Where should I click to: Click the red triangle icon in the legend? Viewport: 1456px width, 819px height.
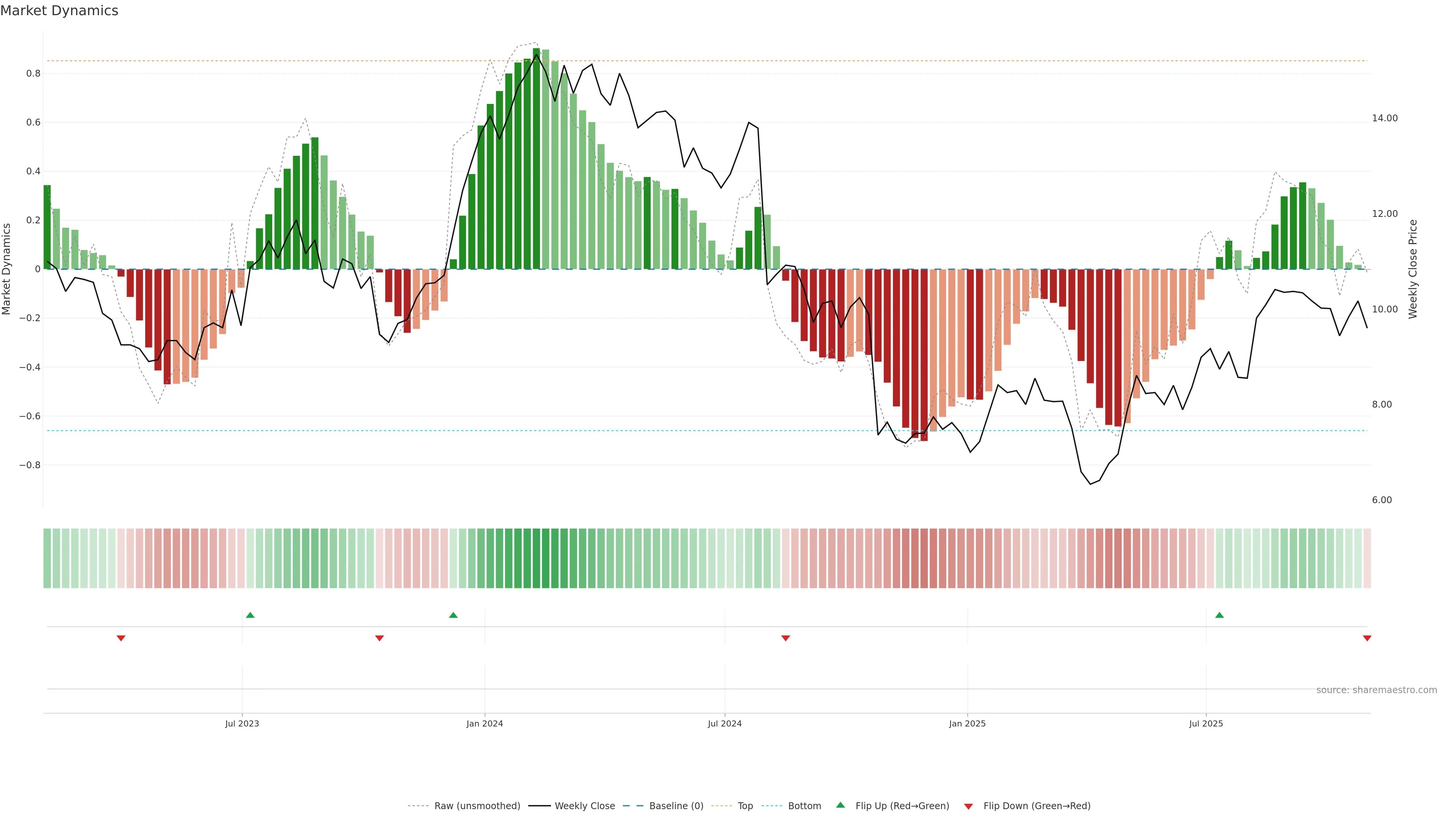pos(968,806)
